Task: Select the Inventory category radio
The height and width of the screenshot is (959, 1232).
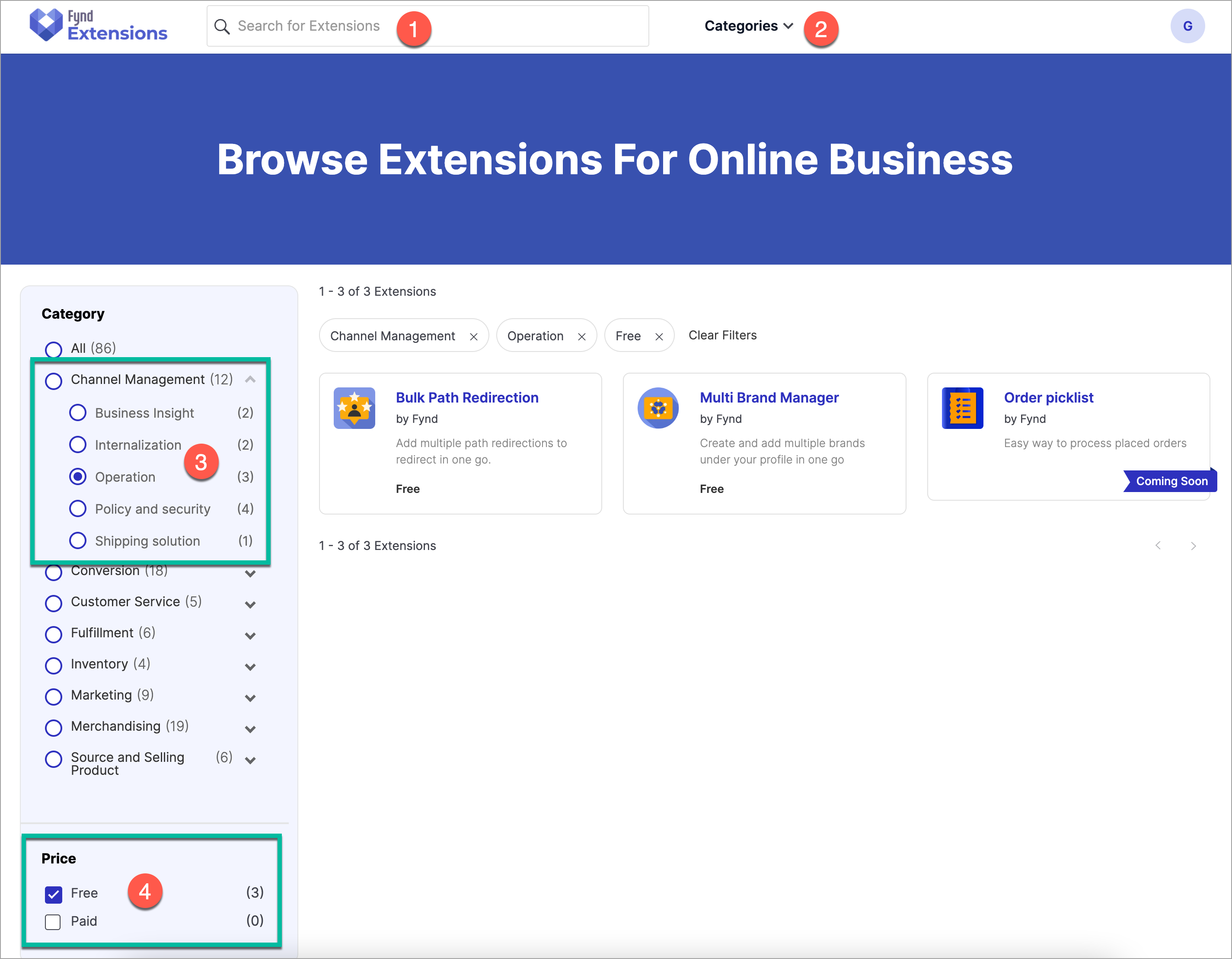Action: pyautogui.click(x=54, y=665)
